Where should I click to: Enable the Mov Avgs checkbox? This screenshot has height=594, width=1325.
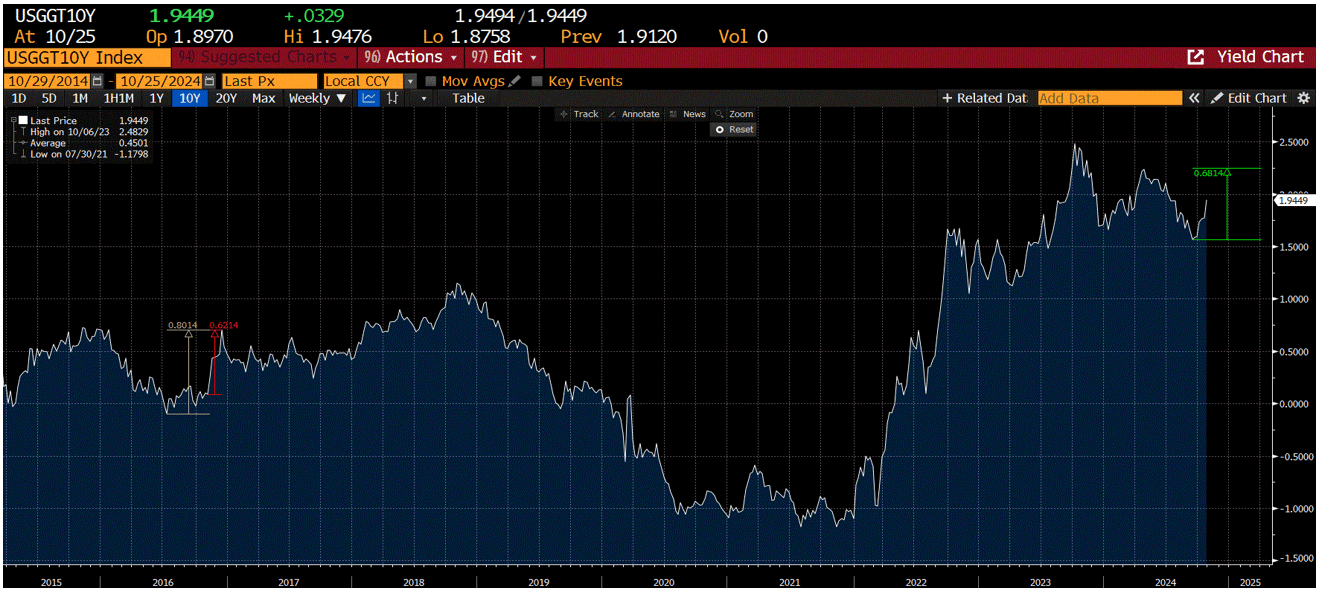point(429,80)
